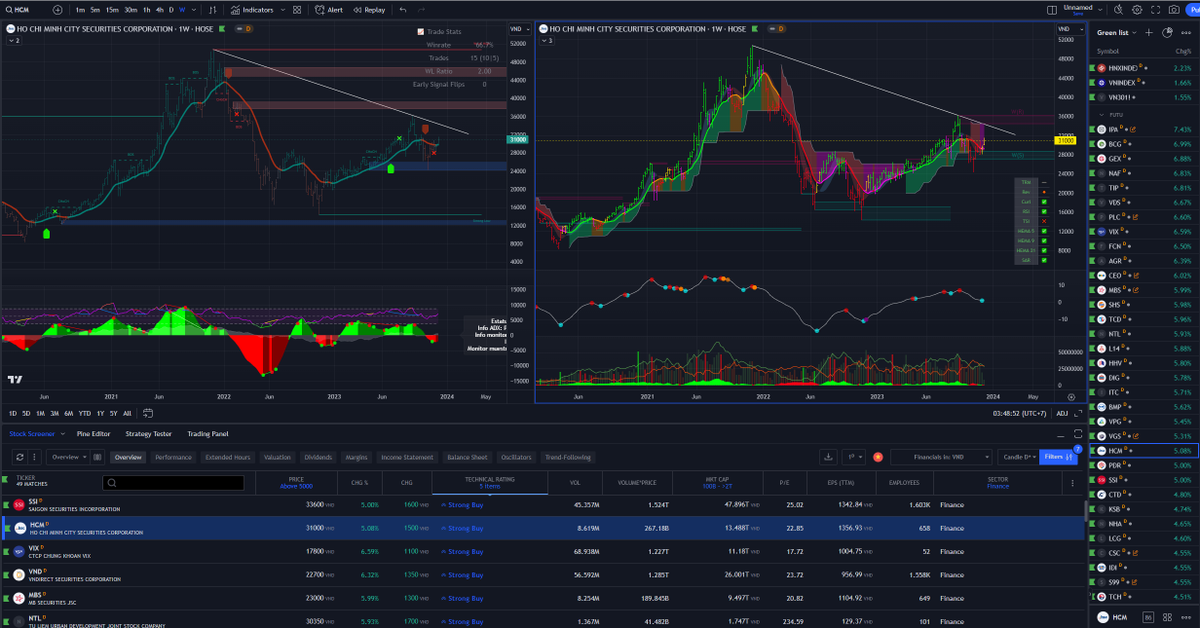Undo the last chart action
This screenshot has width=1200, height=628.
[x=403, y=9]
